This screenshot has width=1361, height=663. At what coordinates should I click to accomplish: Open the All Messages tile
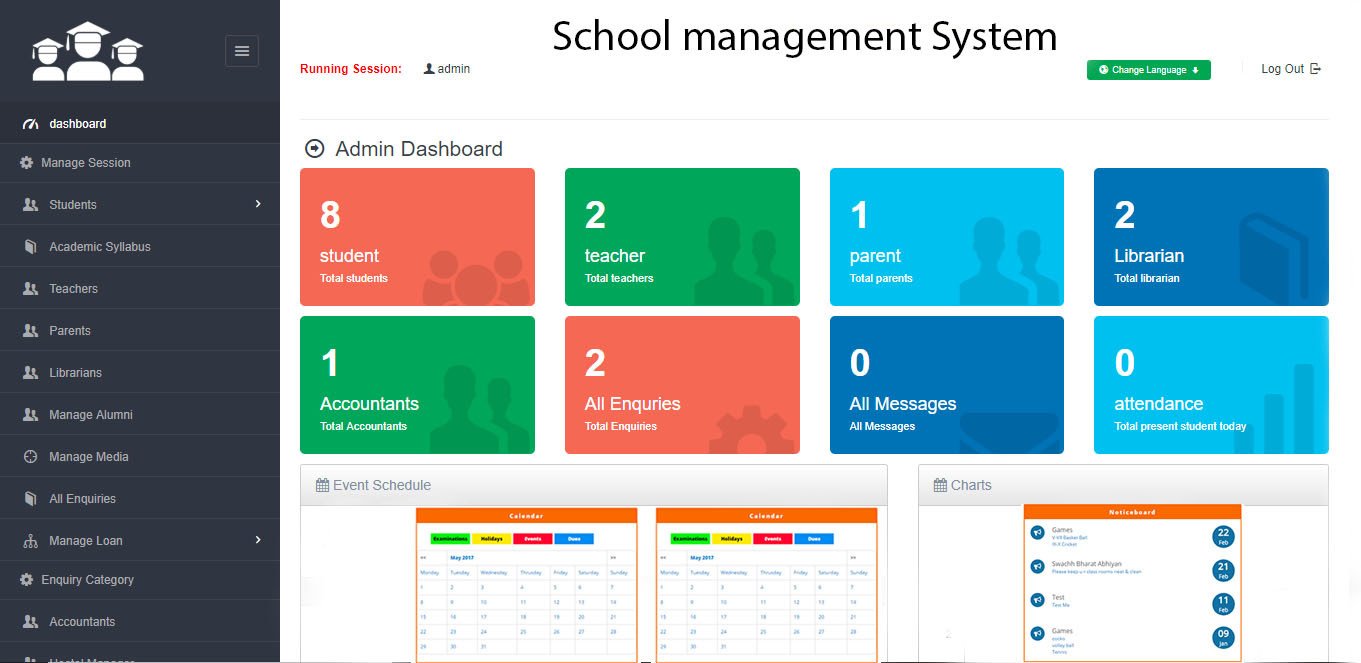946,385
